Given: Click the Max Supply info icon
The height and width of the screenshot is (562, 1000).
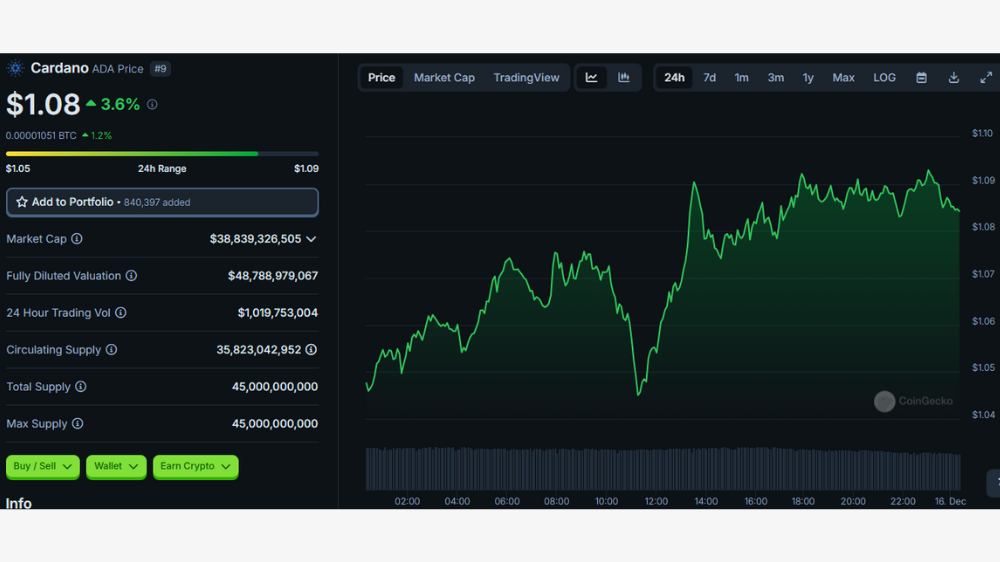Looking at the screenshot, I should [x=77, y=424].
